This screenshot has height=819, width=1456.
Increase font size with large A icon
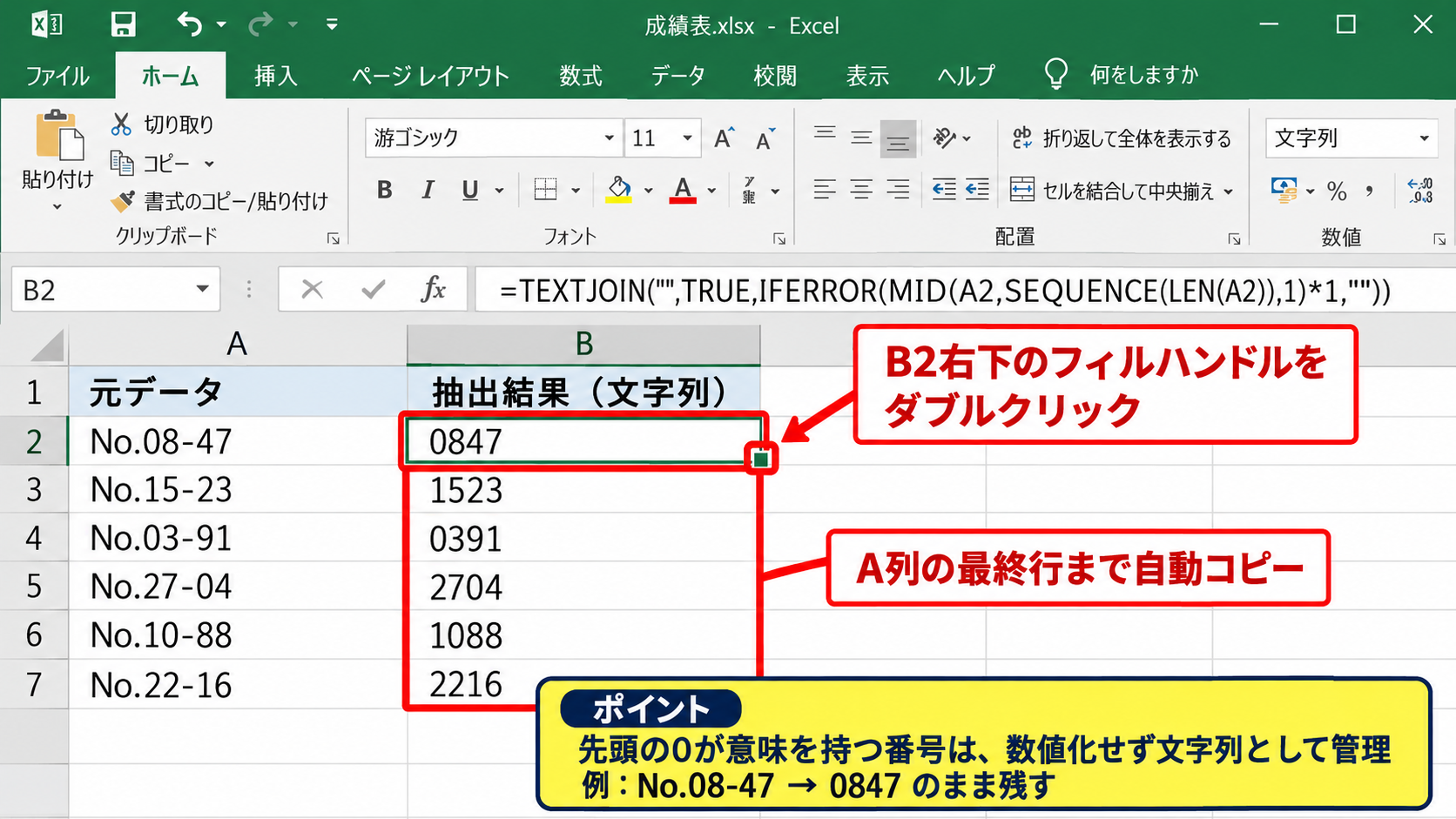724,138
